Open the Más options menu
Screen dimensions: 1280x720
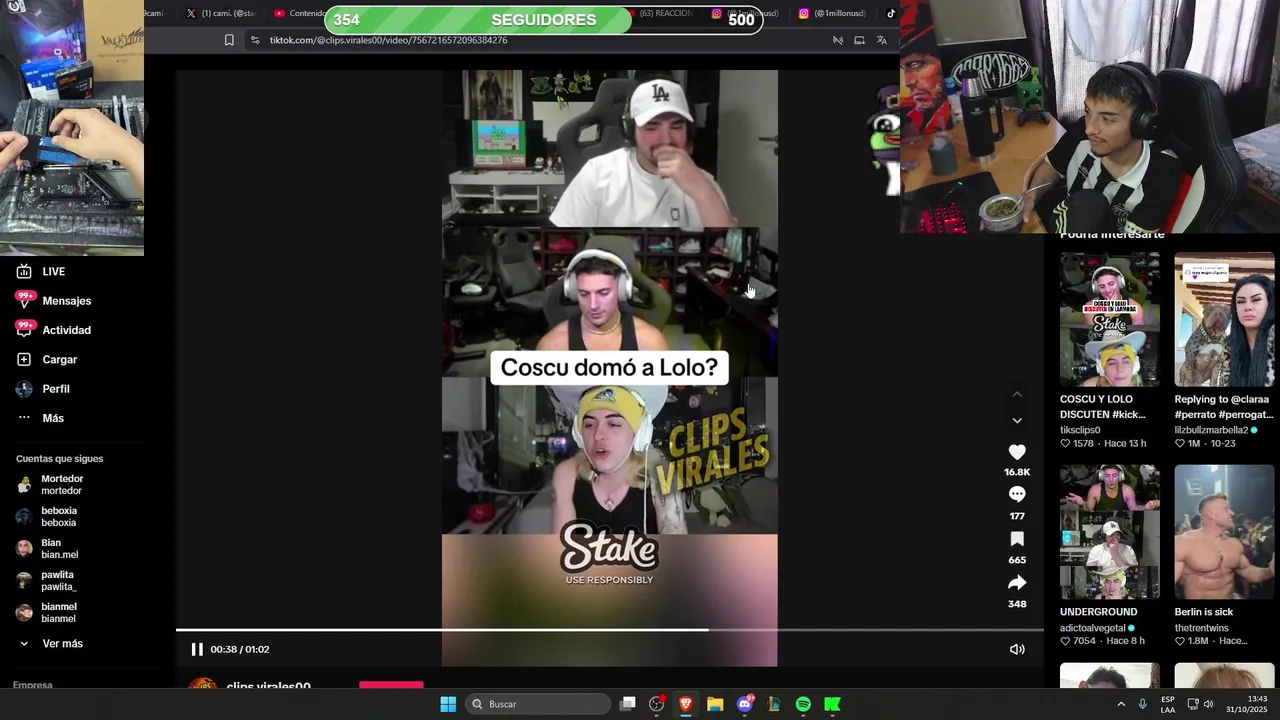coord(40,418)
